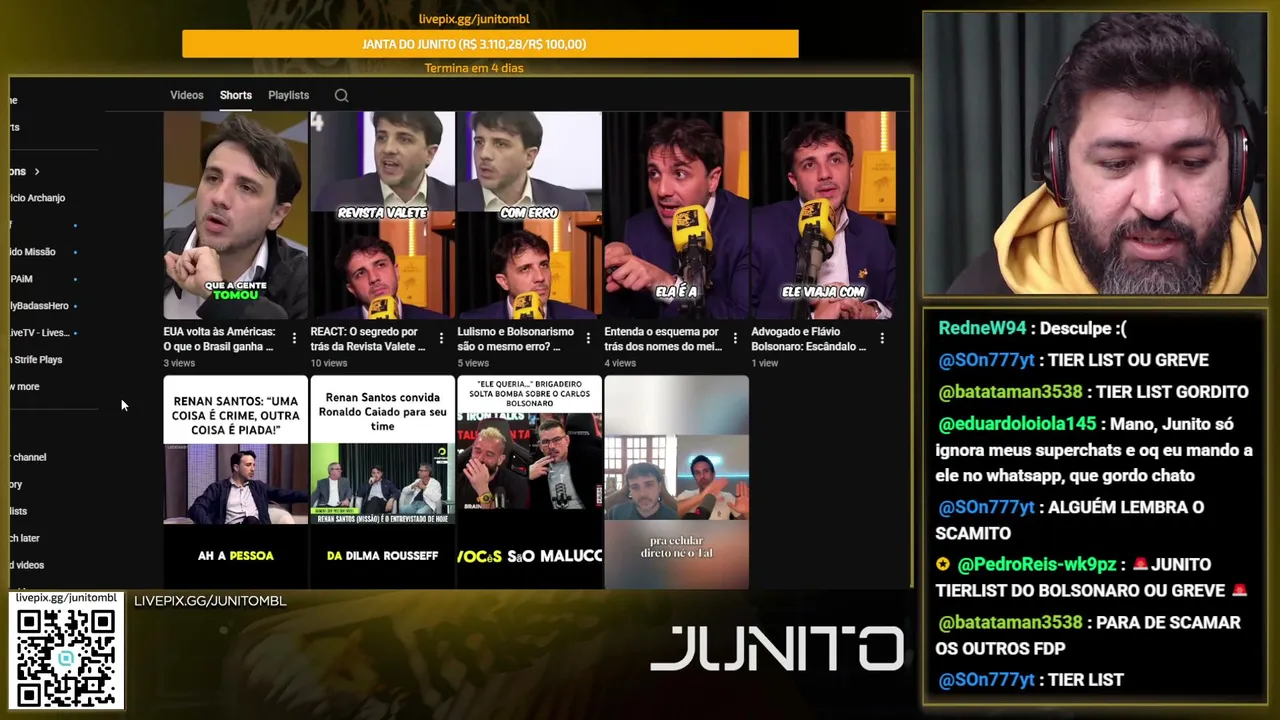Screen dimensions: 1280x720
Task: Play the 'QUE A GENTE TOMOU' short thumbnail
Action: point(236,215)
